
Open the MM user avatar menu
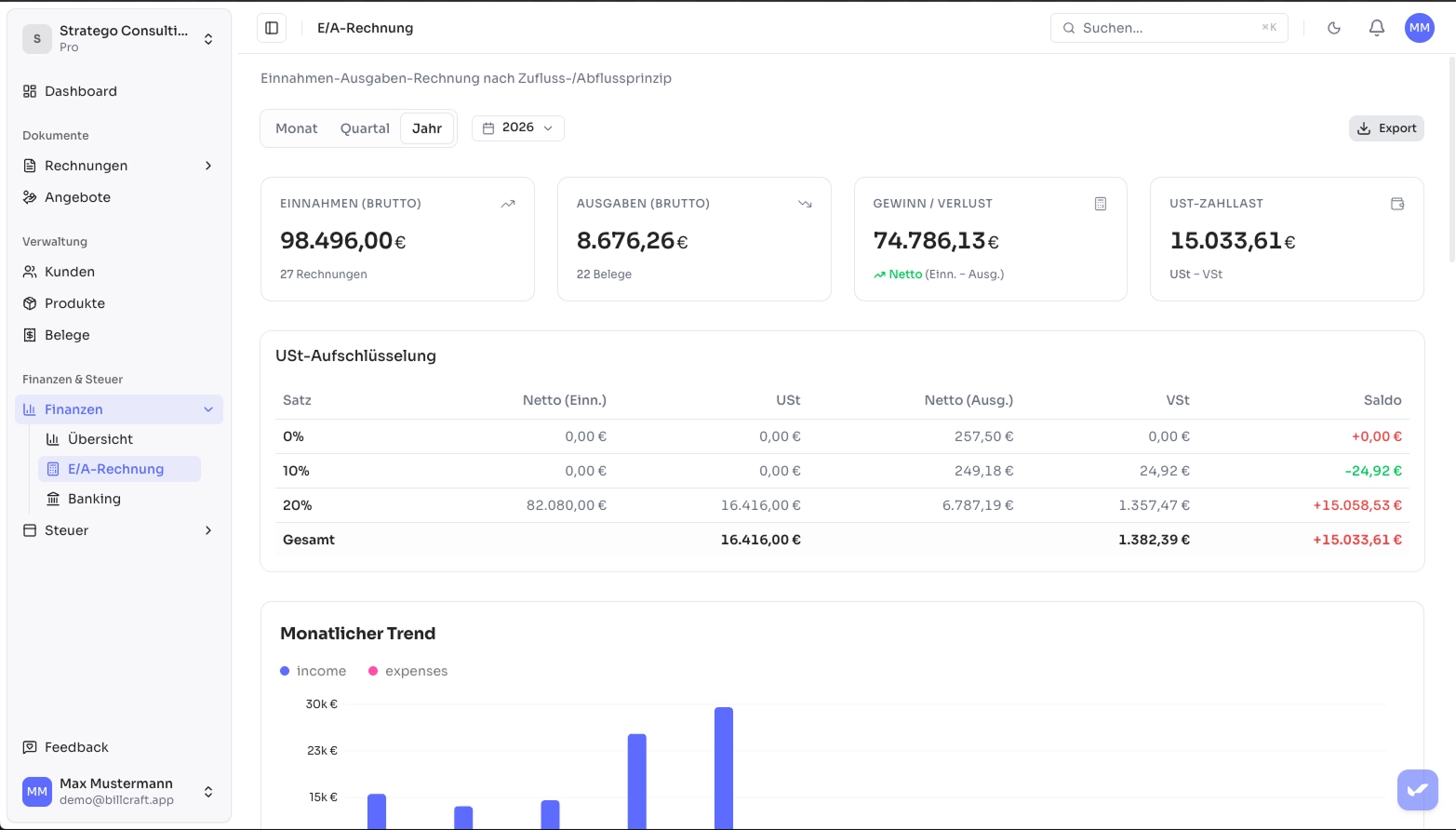point(1420,28)
